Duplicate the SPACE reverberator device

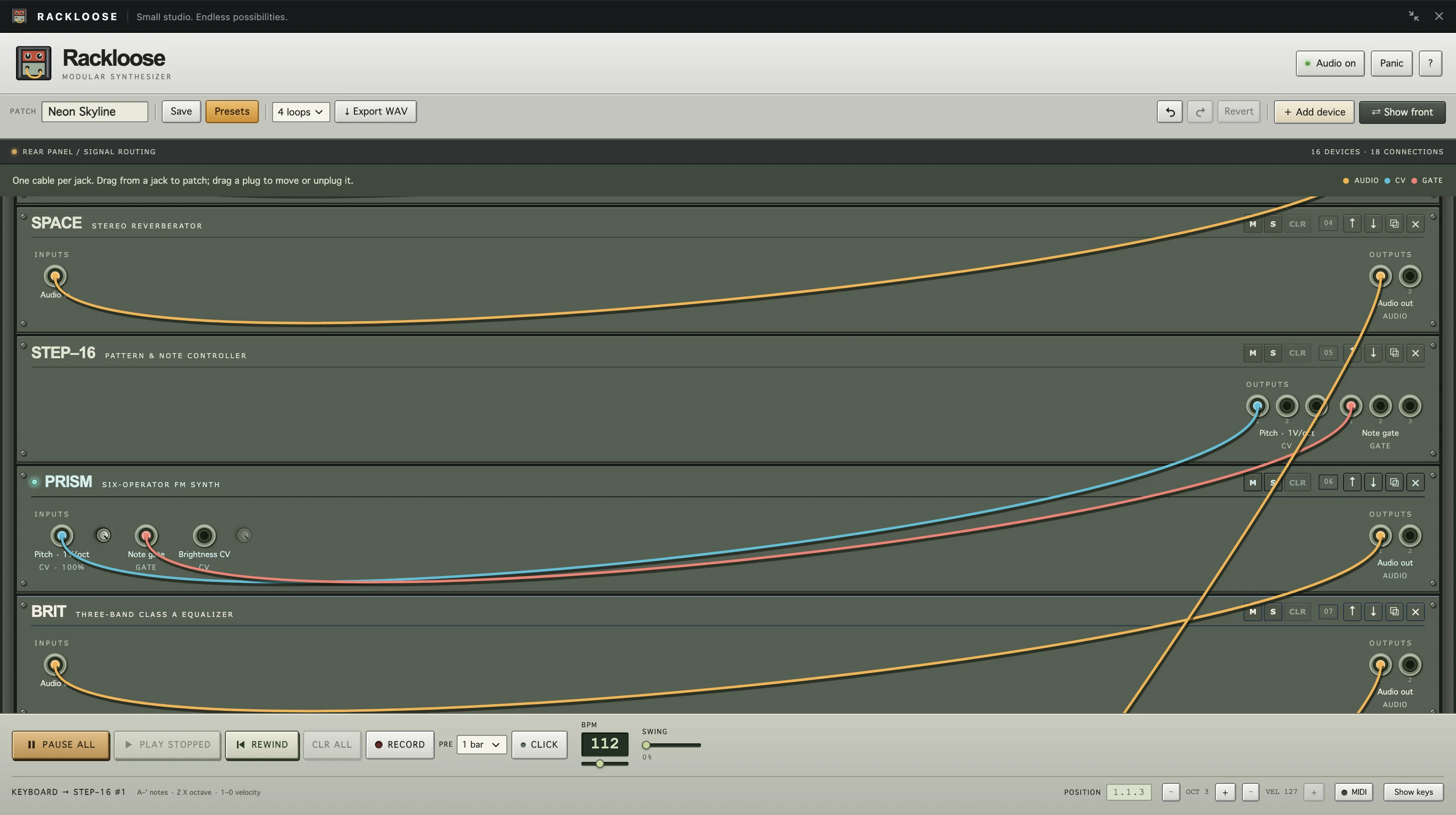pyautogui.click(x=1394, y=224)
